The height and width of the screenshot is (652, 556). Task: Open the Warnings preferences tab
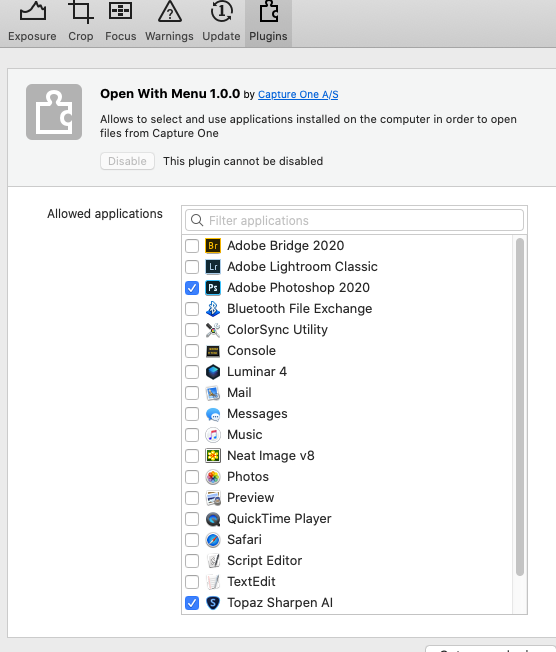click(169, 23)
